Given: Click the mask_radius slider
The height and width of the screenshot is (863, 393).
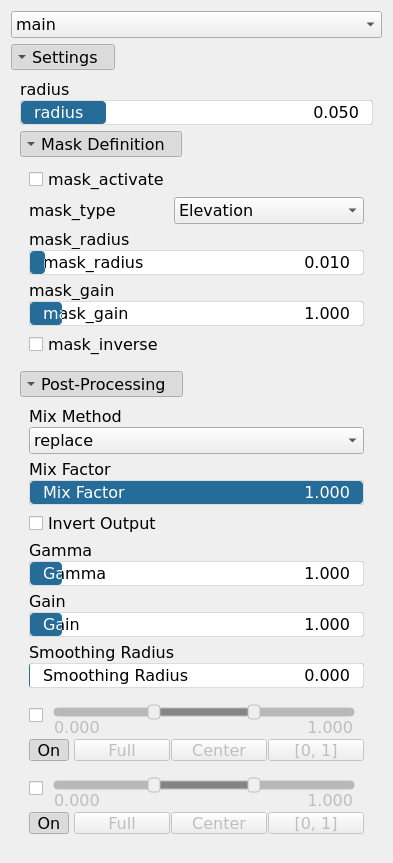Looking at the screenshot, I should click(196, 263).
